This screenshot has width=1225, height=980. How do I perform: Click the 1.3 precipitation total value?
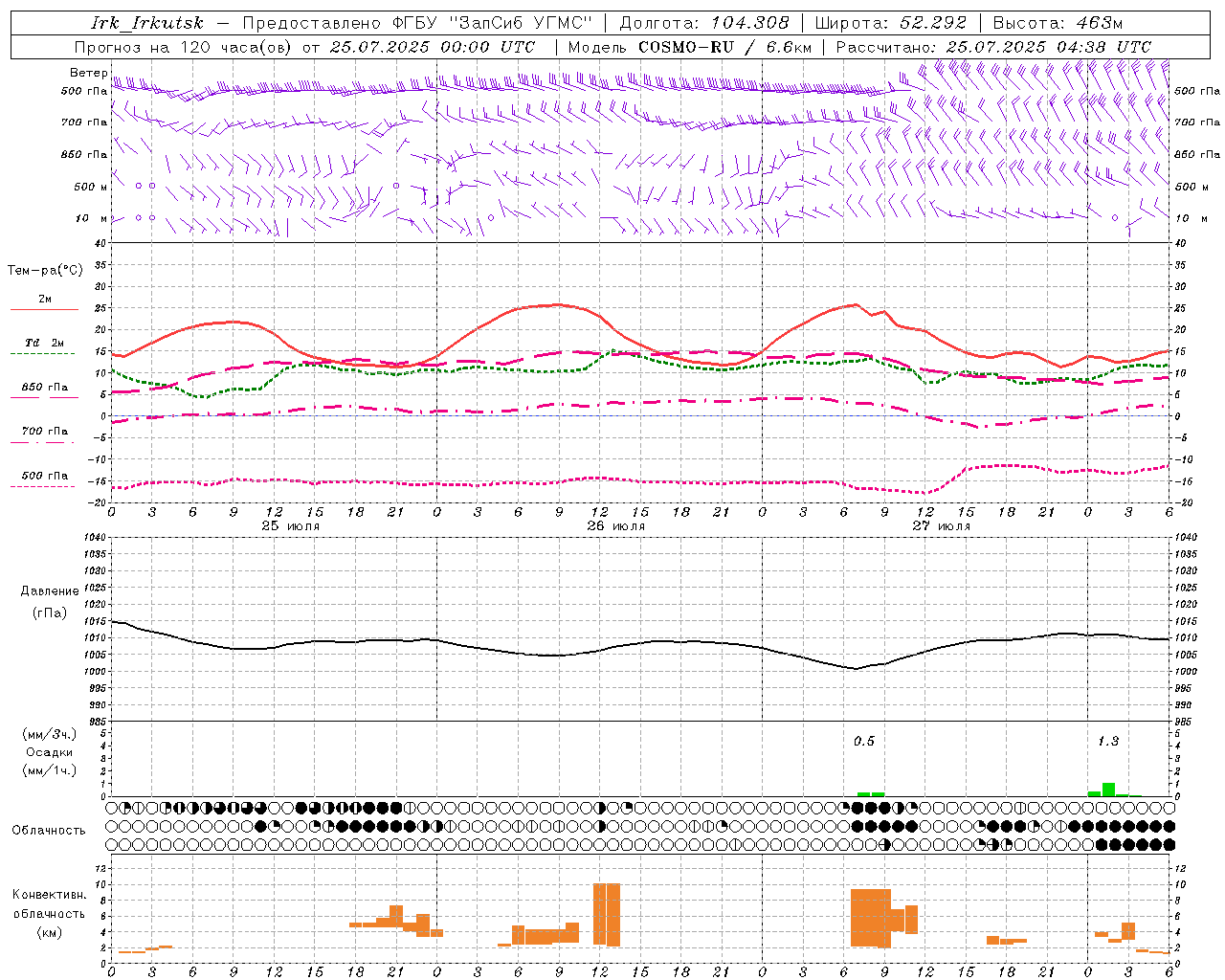coord(1108,741)
